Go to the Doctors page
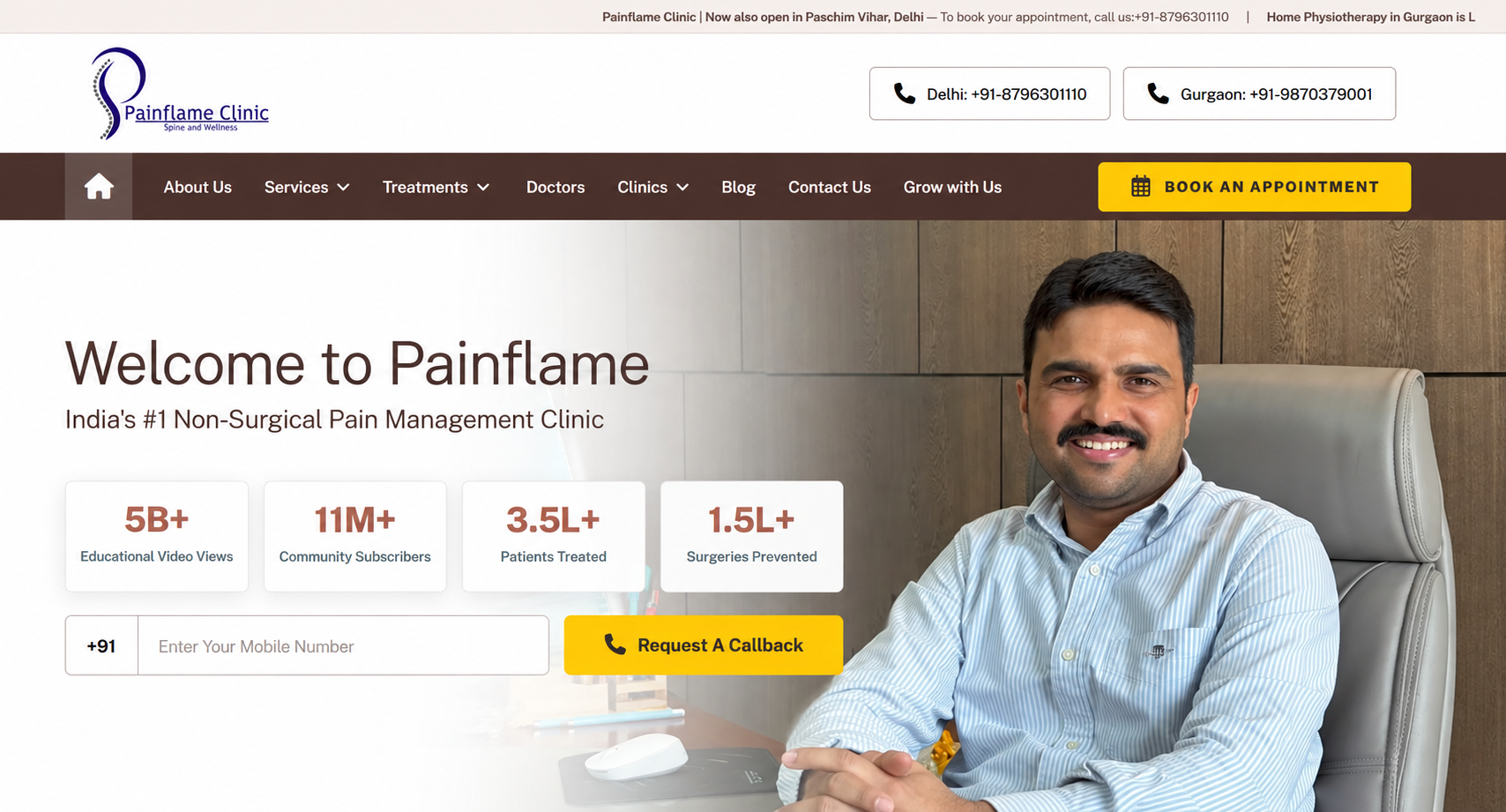This screenshot has width=1506, height=812. (x=555, y=187)
